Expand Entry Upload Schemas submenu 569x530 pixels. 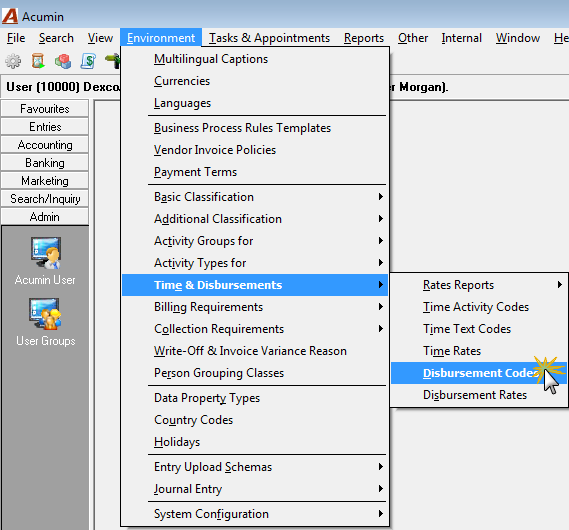(x=255, y=467)
